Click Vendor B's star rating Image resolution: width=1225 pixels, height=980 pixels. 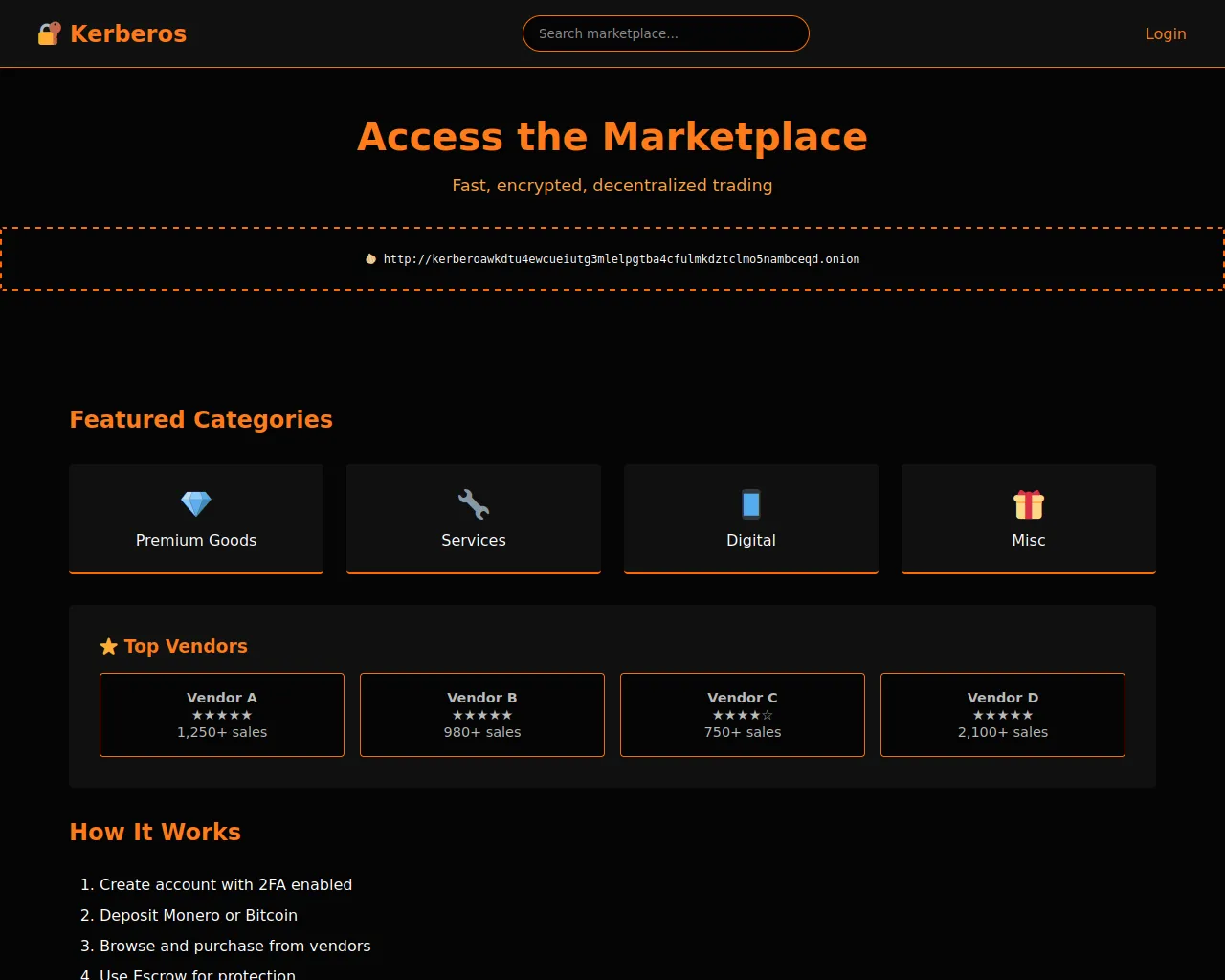click(482, 715)
